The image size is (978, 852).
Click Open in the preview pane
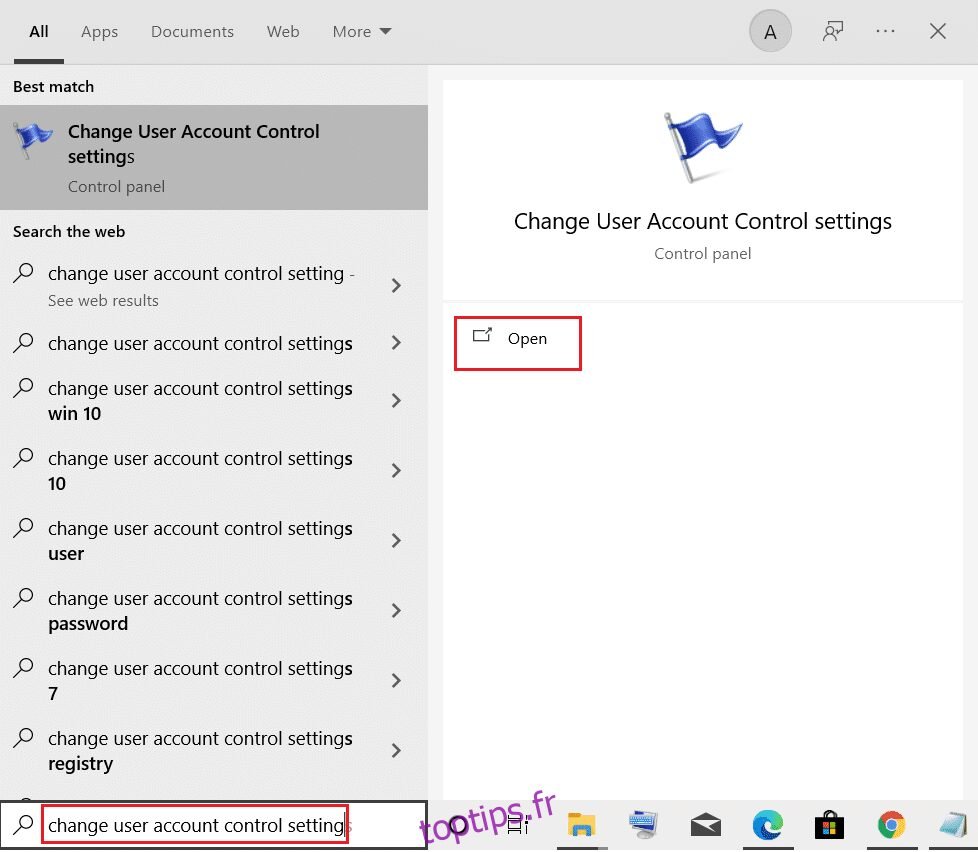tap(518, 339)
